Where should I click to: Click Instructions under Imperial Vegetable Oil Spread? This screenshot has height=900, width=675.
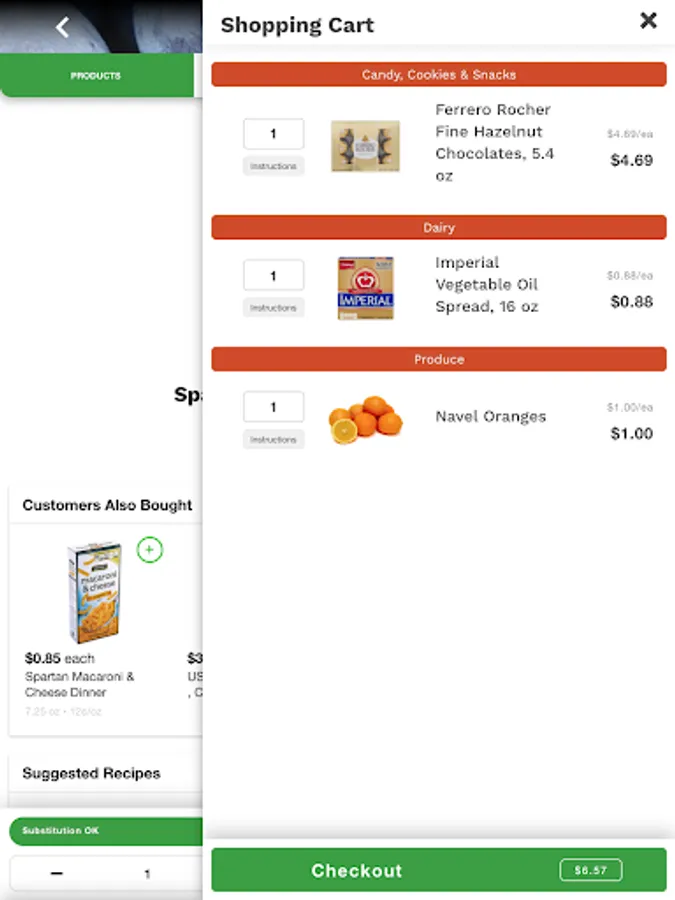[x=273, y=308]
